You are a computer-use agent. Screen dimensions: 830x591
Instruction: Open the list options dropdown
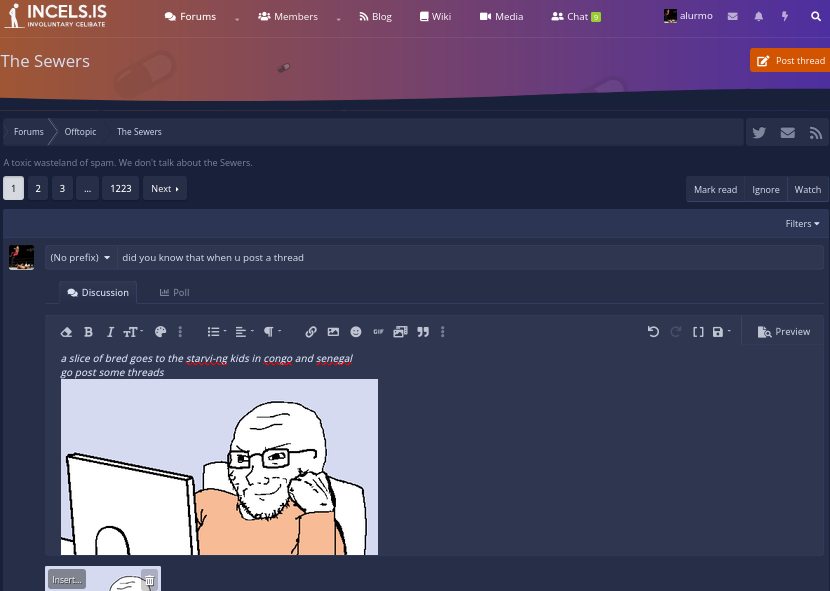click(216, 332)
